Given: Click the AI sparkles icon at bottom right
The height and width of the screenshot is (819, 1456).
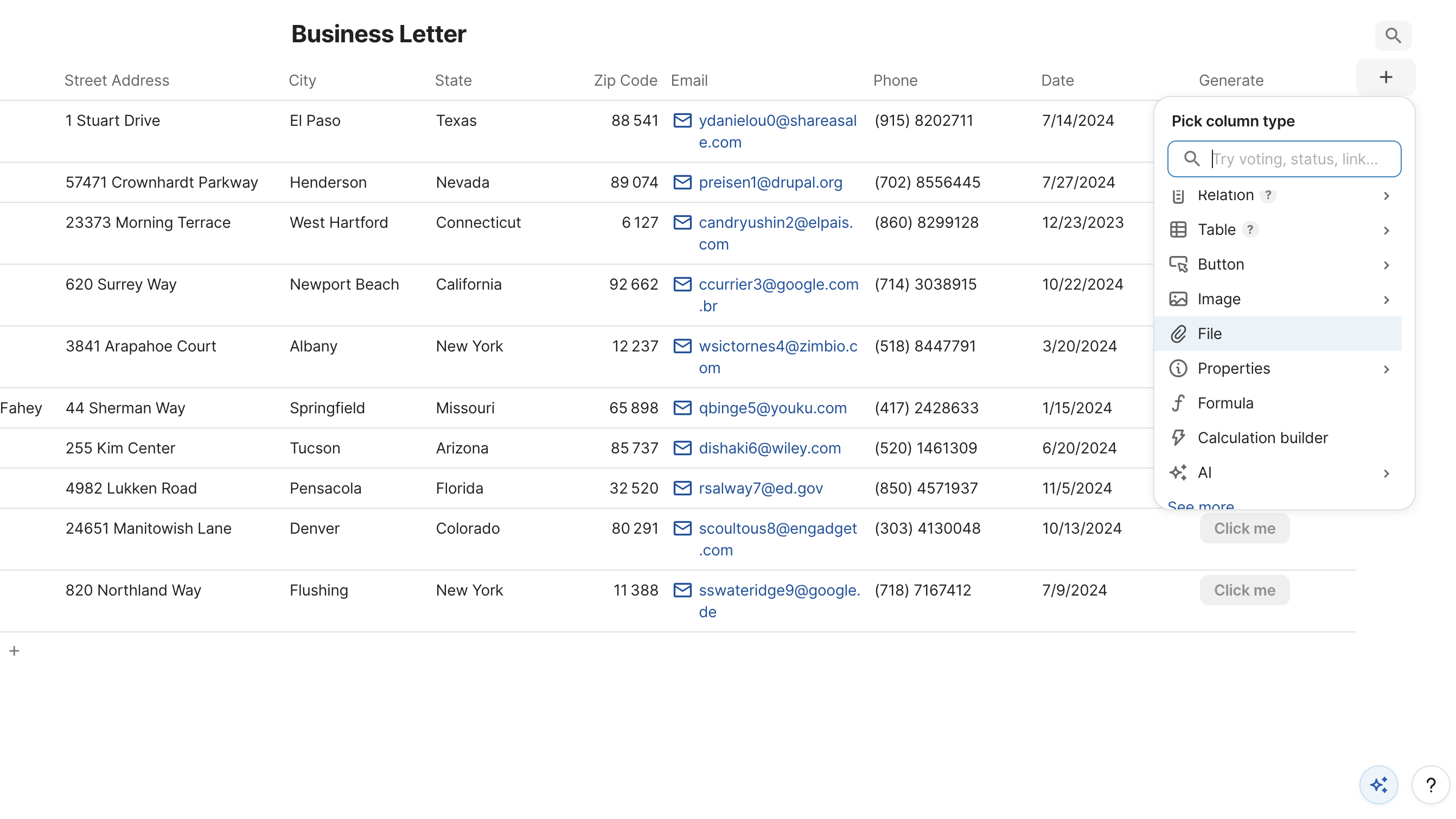Looking at the screenshot, I should [x=1378, y=784].
